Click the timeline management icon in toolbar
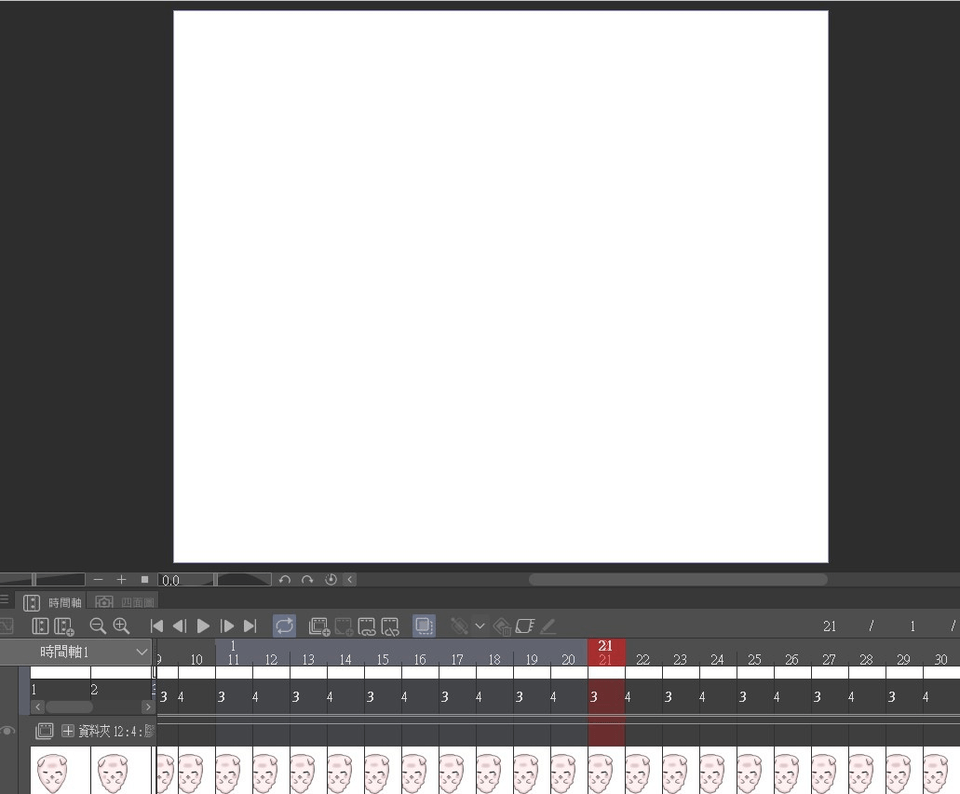Image resolution: width=960 pixels, height=794 pixels. tap(40, 626)
